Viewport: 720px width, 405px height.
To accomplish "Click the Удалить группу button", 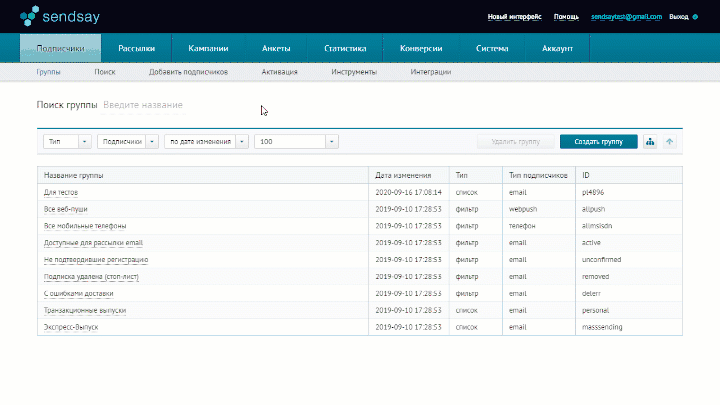I will click(x=515, y=142).
